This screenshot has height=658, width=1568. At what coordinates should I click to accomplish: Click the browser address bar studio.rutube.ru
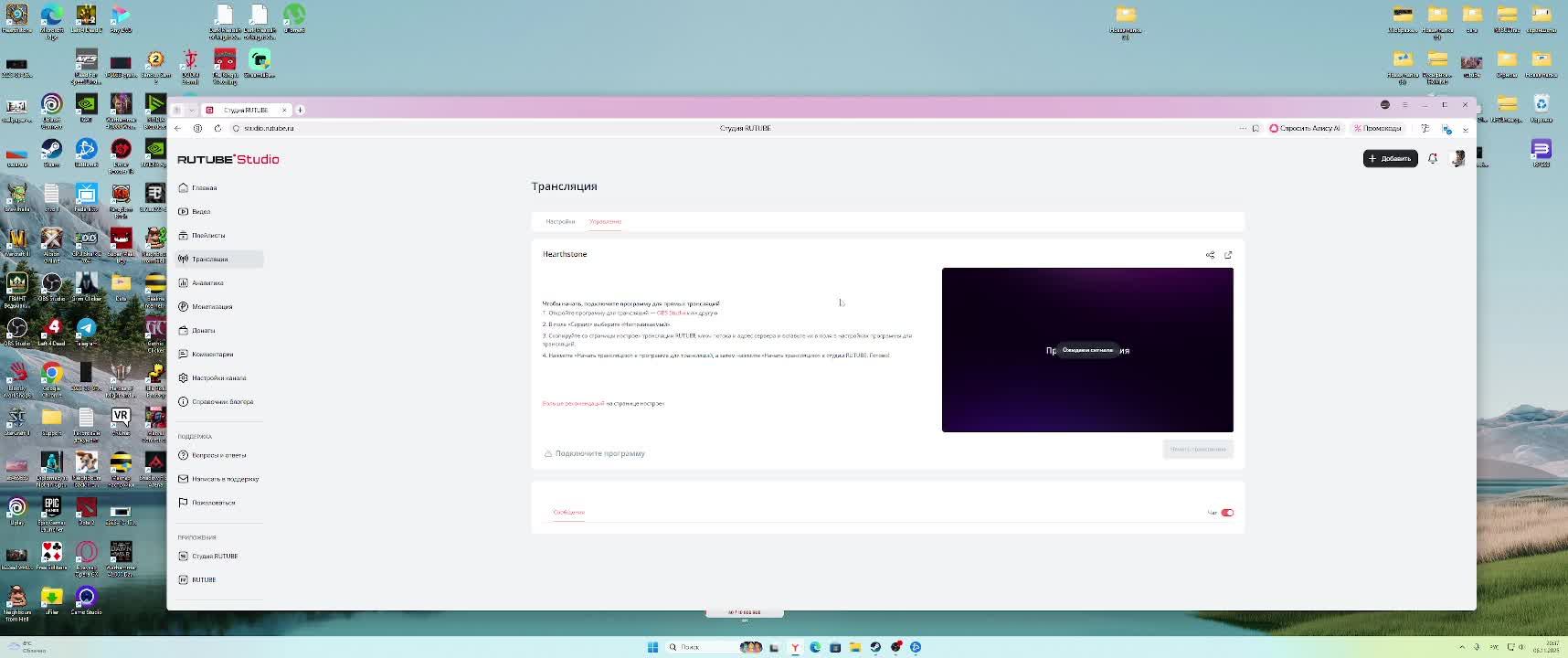269,128
